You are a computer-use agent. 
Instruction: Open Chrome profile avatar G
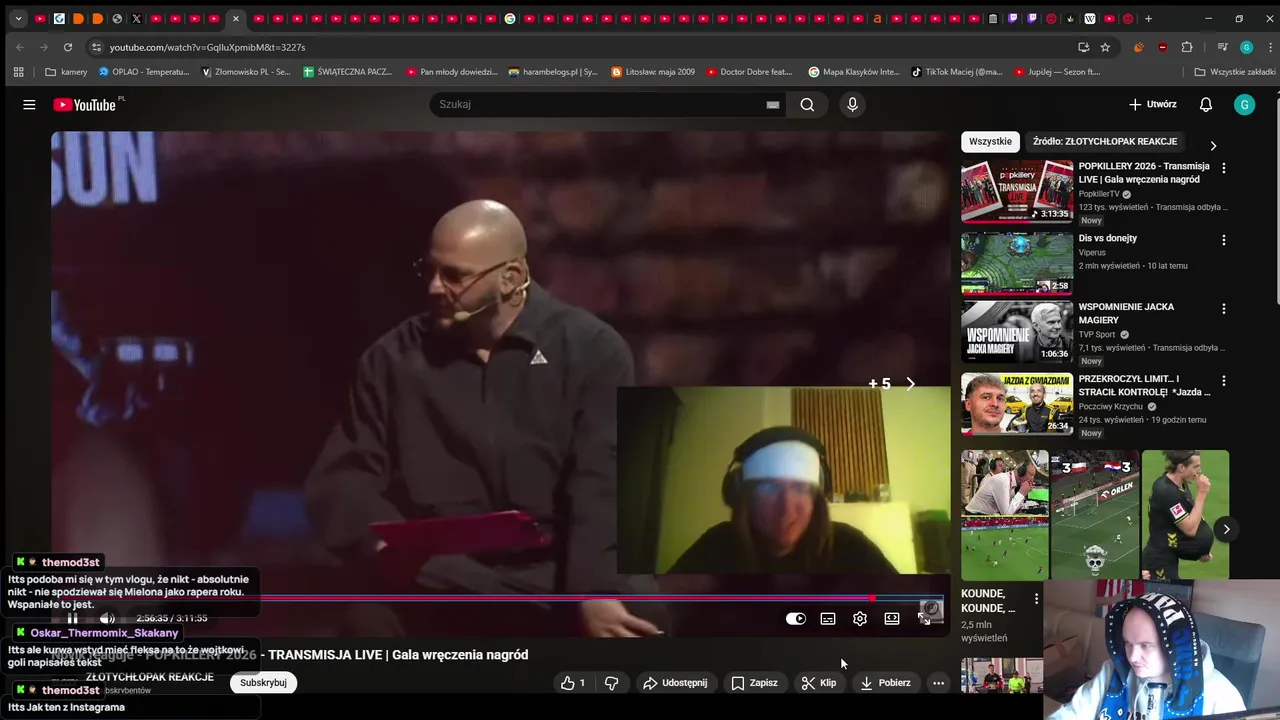[1246, 47]
